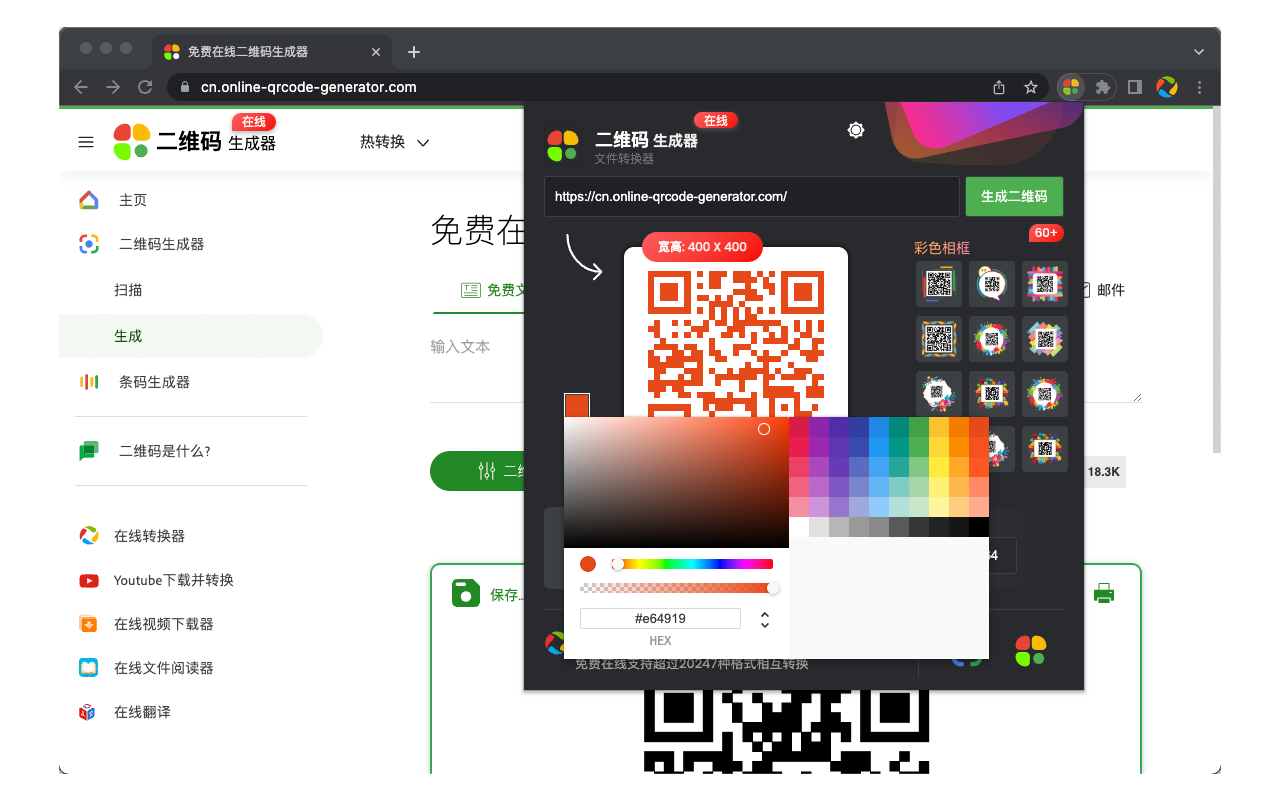This screenshot has height=800, width=1280.
Task: Open the browser extensions puzzle icon
Action: click(x=1102, y=87)
